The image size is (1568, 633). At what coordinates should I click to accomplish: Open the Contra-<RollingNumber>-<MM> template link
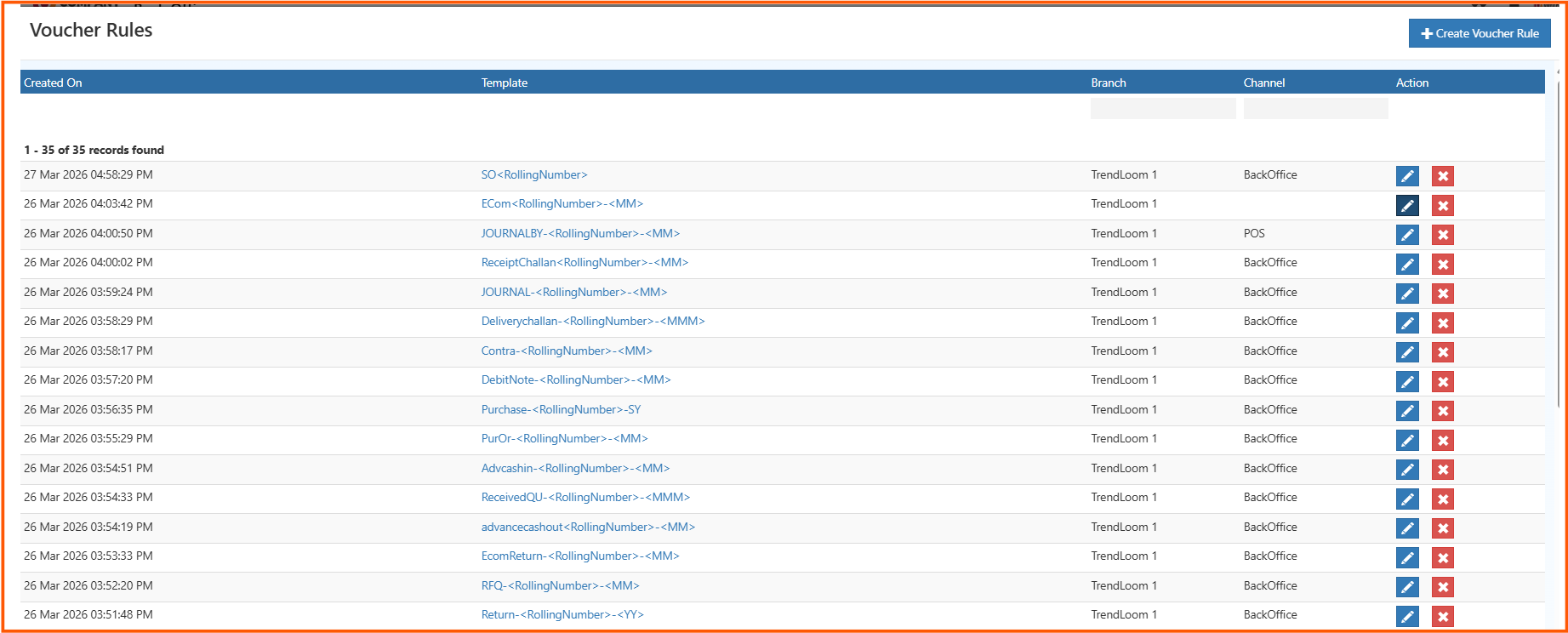567,351
